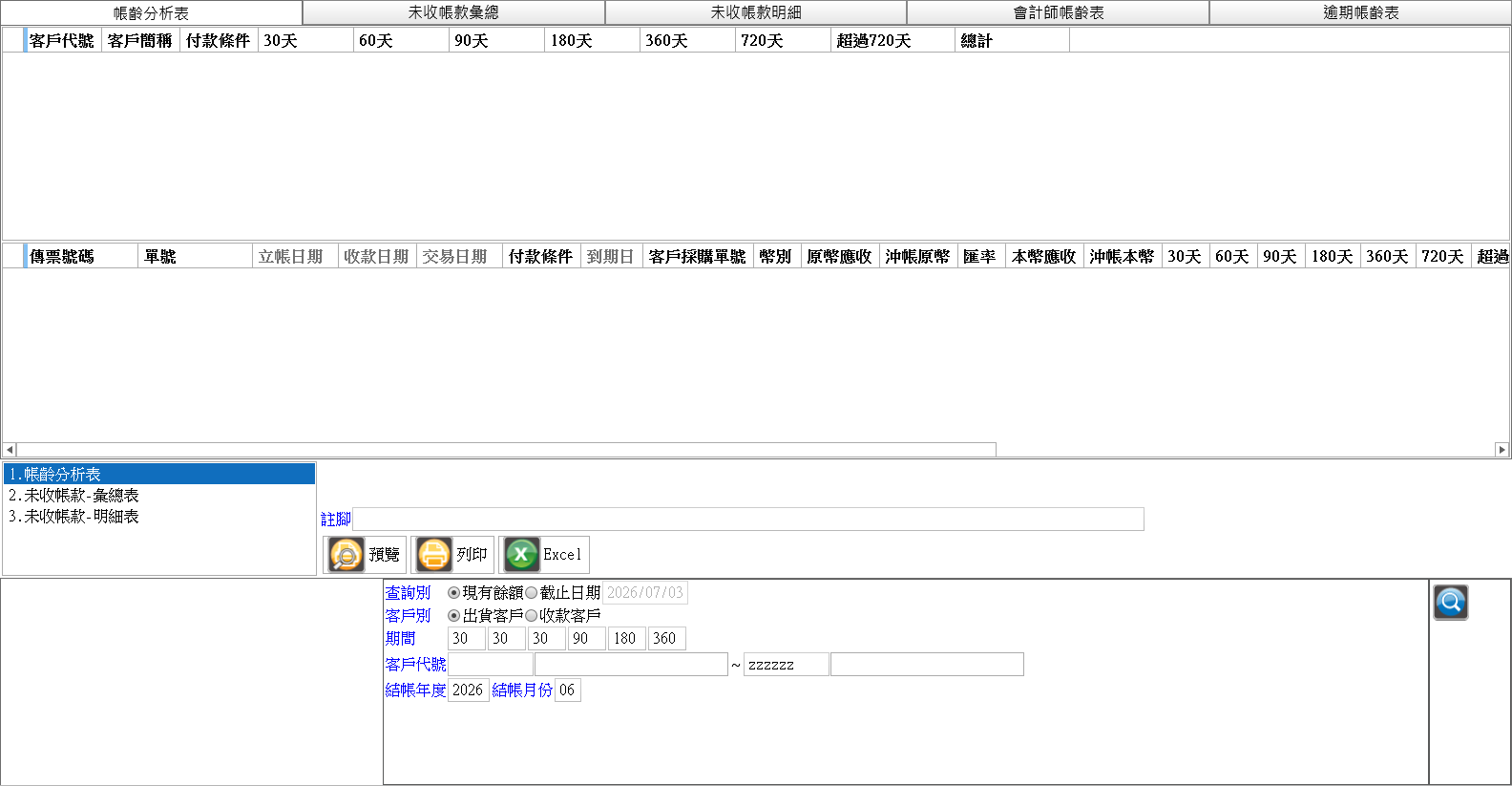Click the 總計 column header

[x=1012, y=41]
